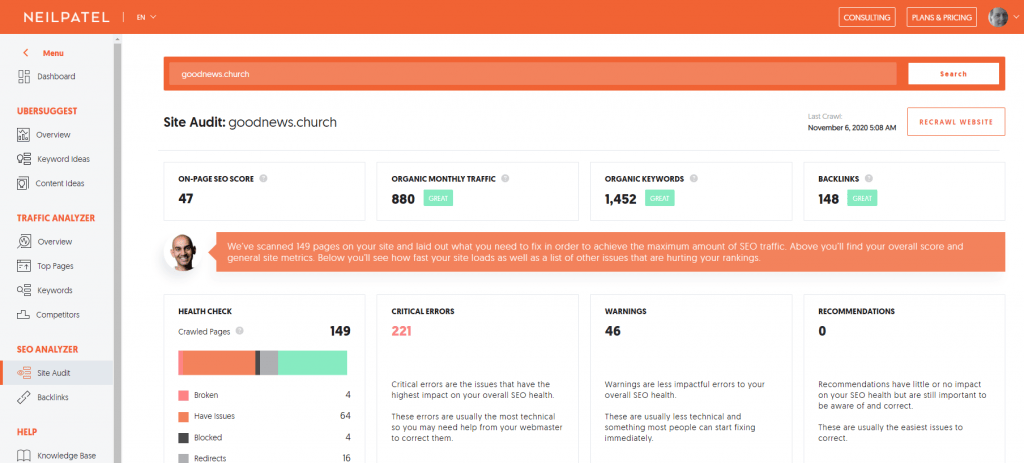Click the NEILPATEL logo

(x=67, y=18)
